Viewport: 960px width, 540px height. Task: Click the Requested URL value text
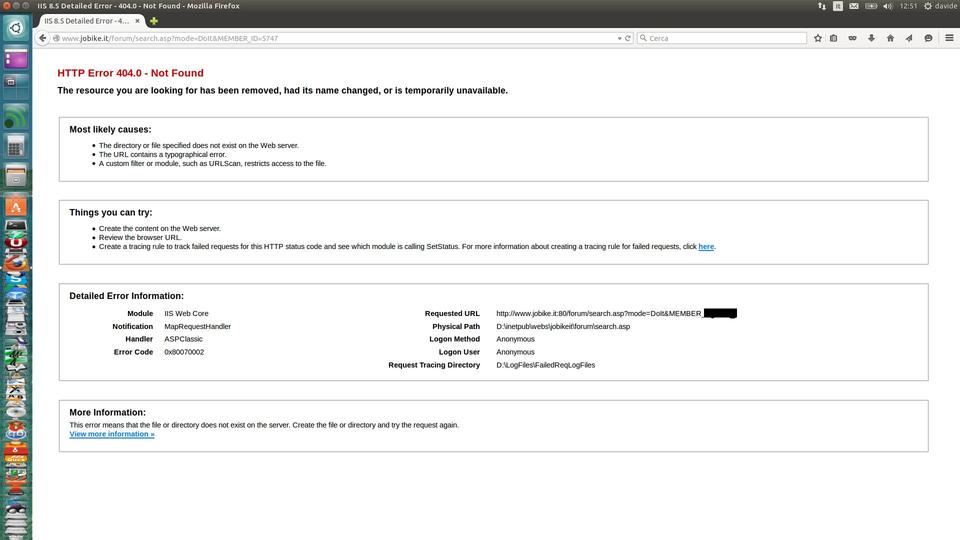pyautogui.click(x=616, y=313)
